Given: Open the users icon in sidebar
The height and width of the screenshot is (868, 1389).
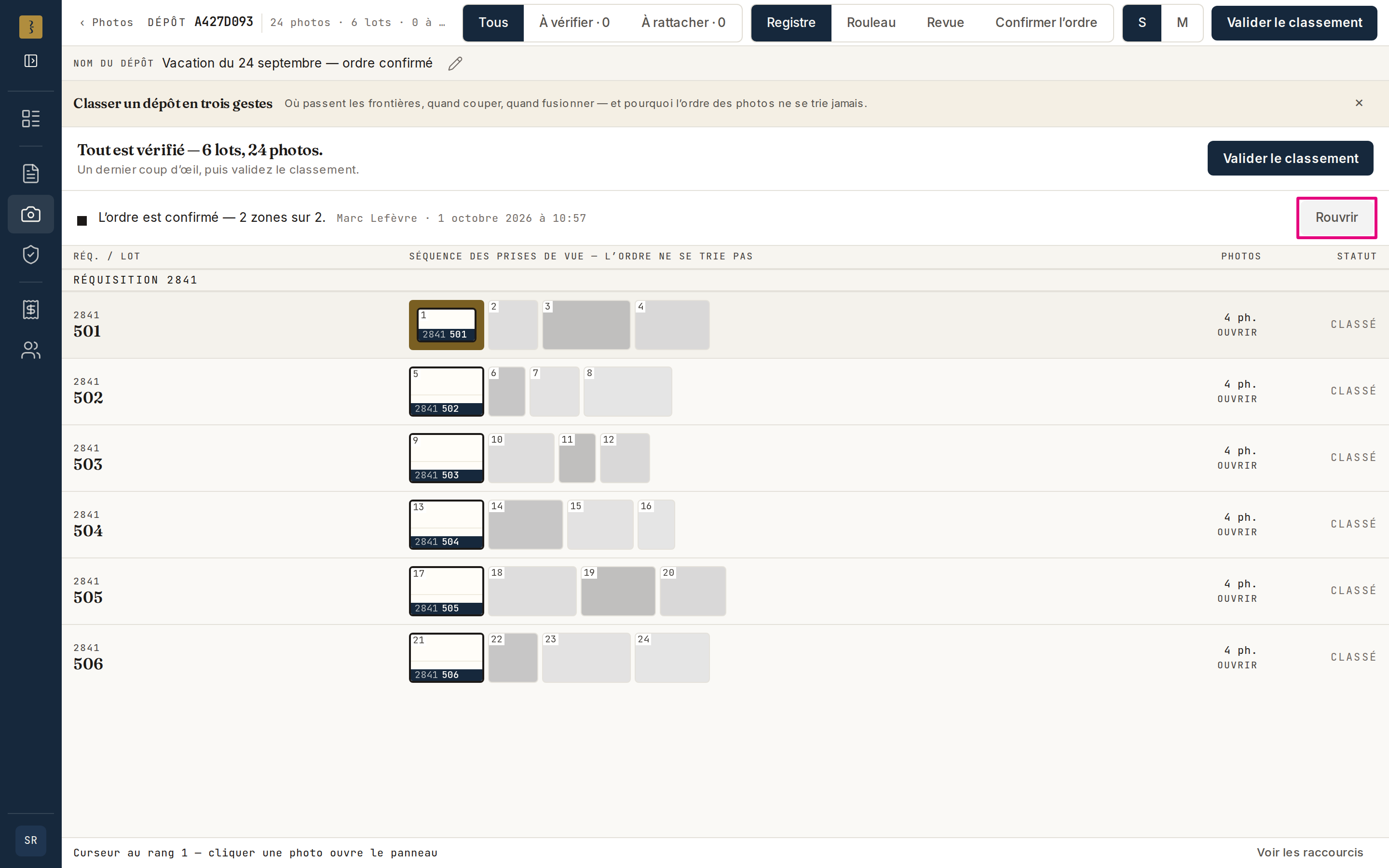Looking at the screenshot, I should (30, 350).
